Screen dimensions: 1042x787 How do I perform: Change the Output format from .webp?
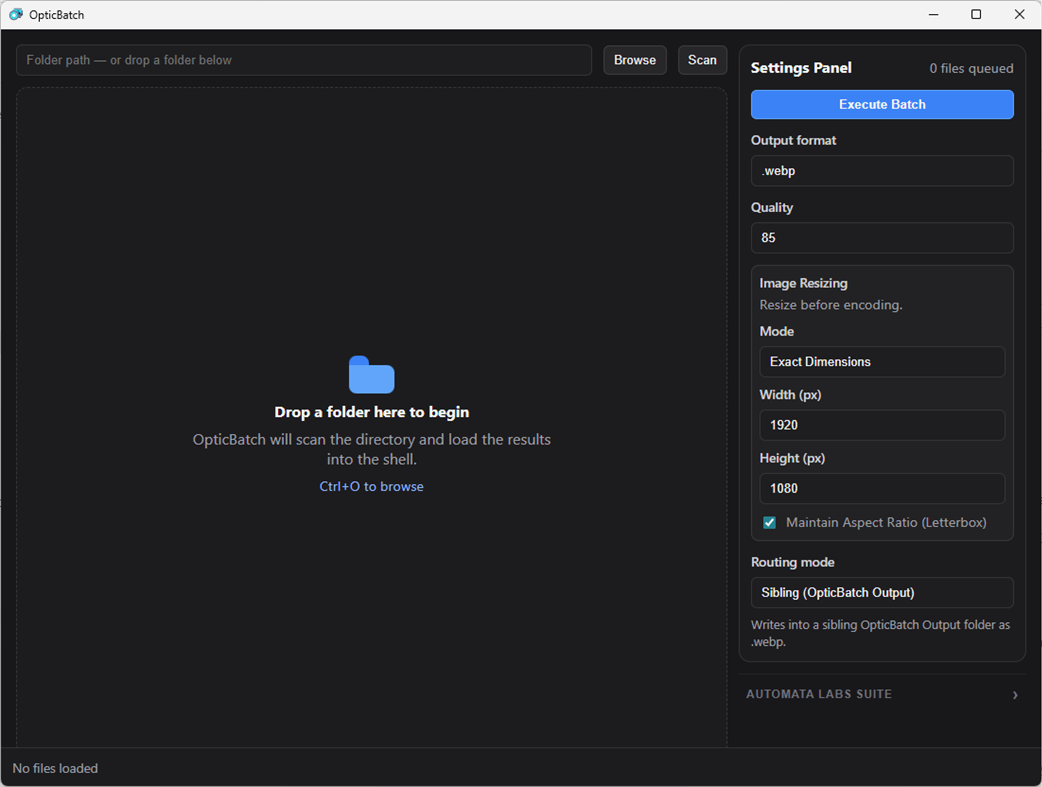coord(881,170)
